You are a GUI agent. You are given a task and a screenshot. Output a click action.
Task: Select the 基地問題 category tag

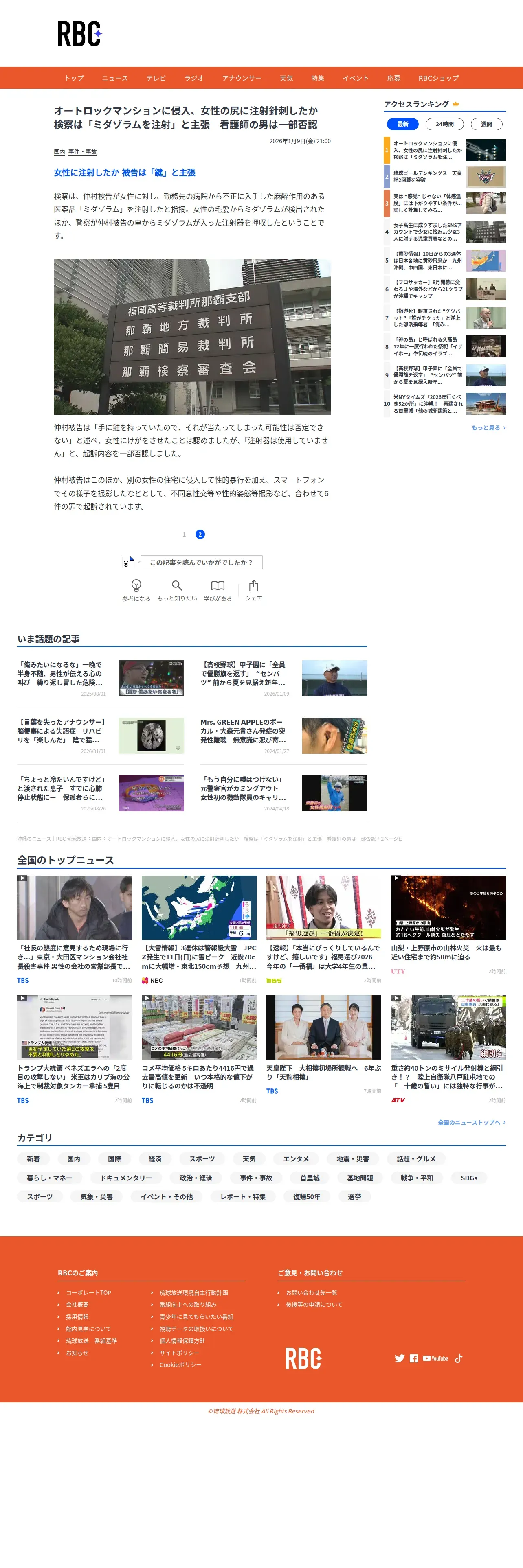click(360, 1178)
